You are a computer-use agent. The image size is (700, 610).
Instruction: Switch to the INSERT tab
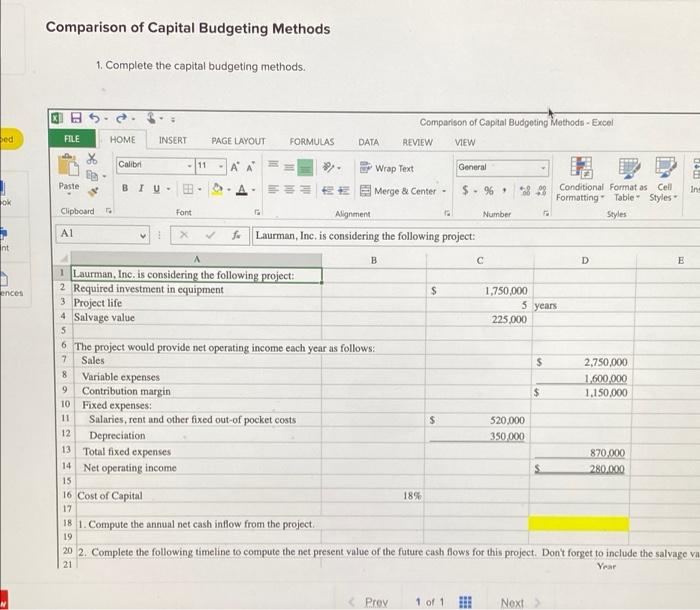click(173, 140)
